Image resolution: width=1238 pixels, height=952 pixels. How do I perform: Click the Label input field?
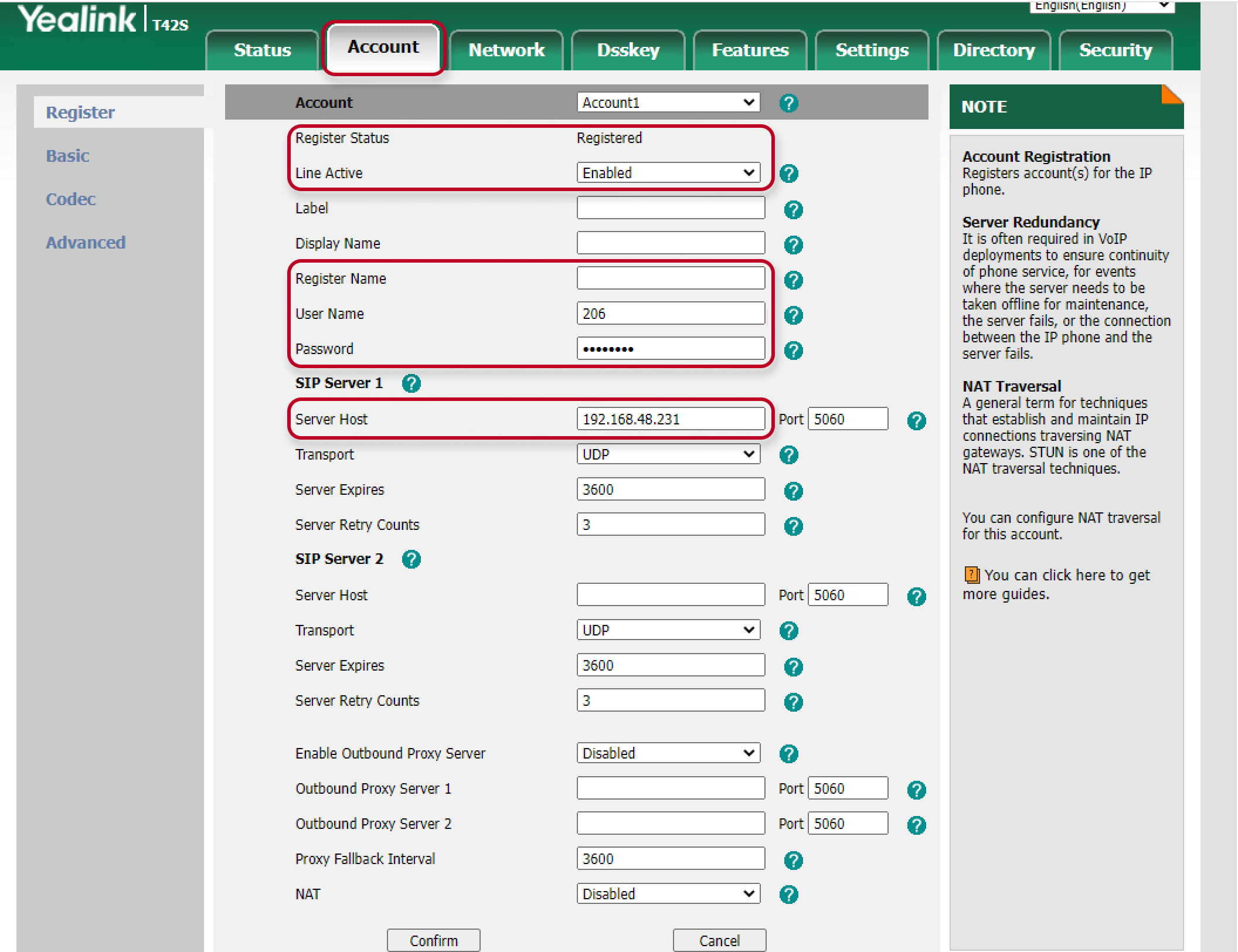click(x=671, y=208)
